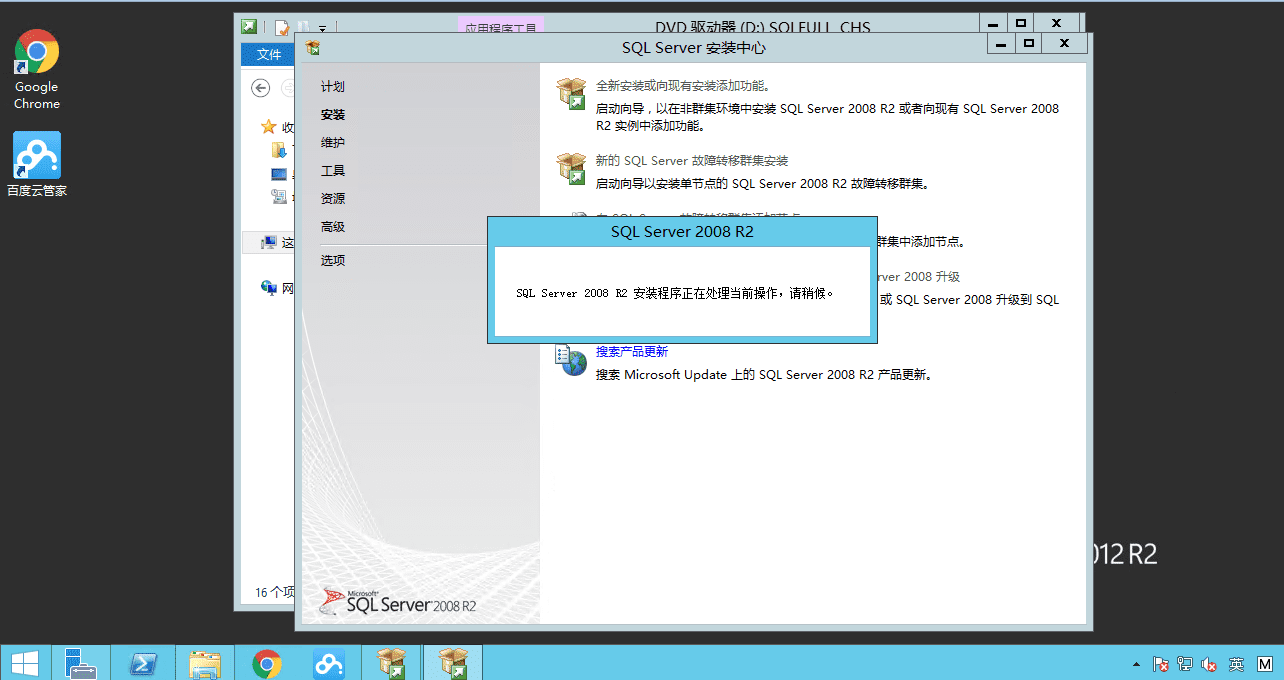Open the Quick Access Toolbar dropdown arrow
This screenshot has width=1284, height=680.
coord(320,28)
